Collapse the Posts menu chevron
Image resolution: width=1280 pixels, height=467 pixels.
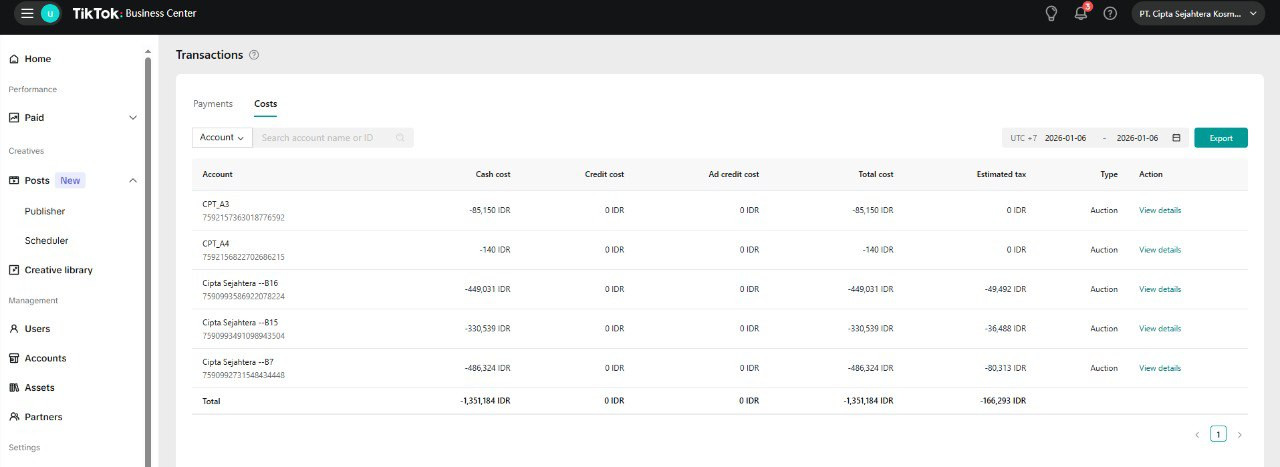pos(133,180)
